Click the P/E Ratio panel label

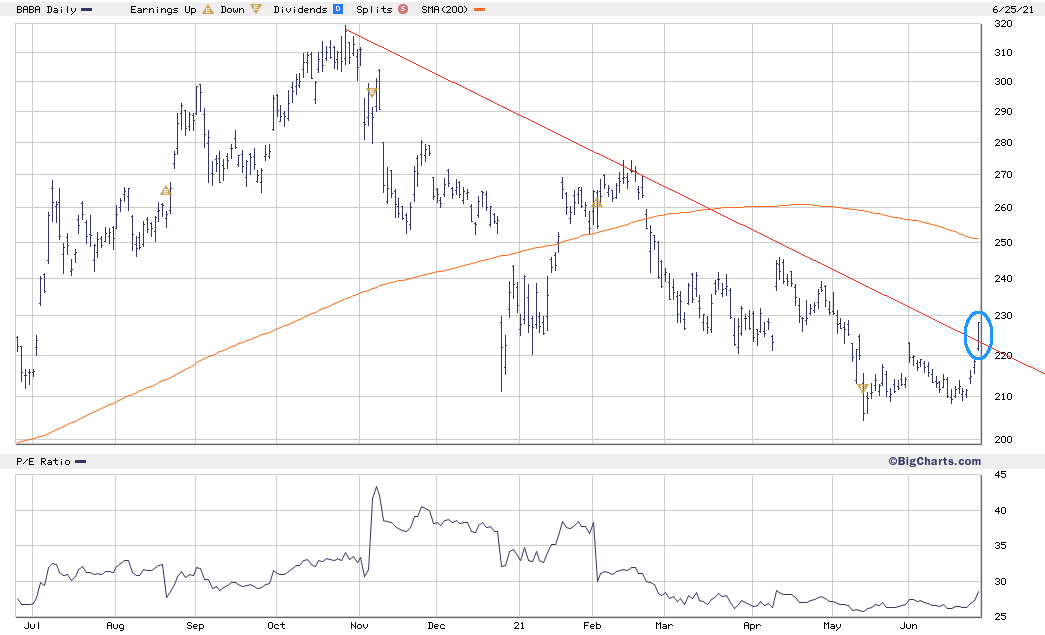(43, 462)
